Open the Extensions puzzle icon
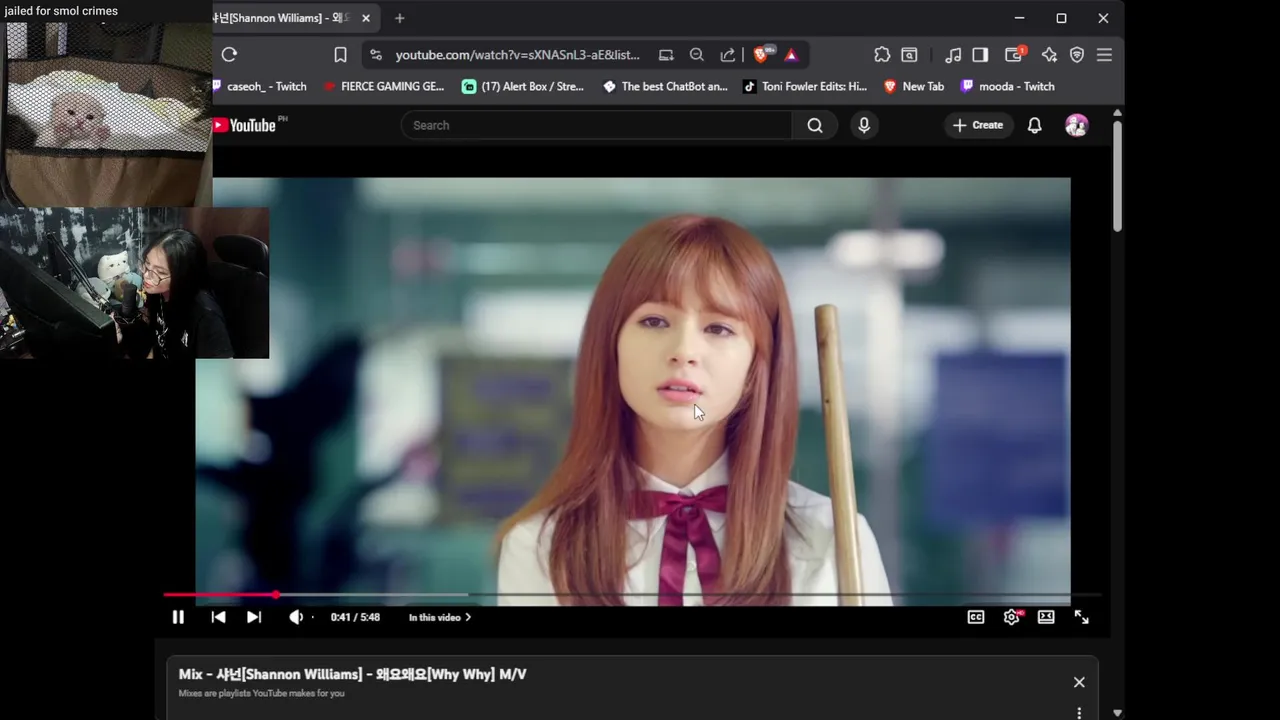Viewport: 1280px width, 720px height. point(881,55)
